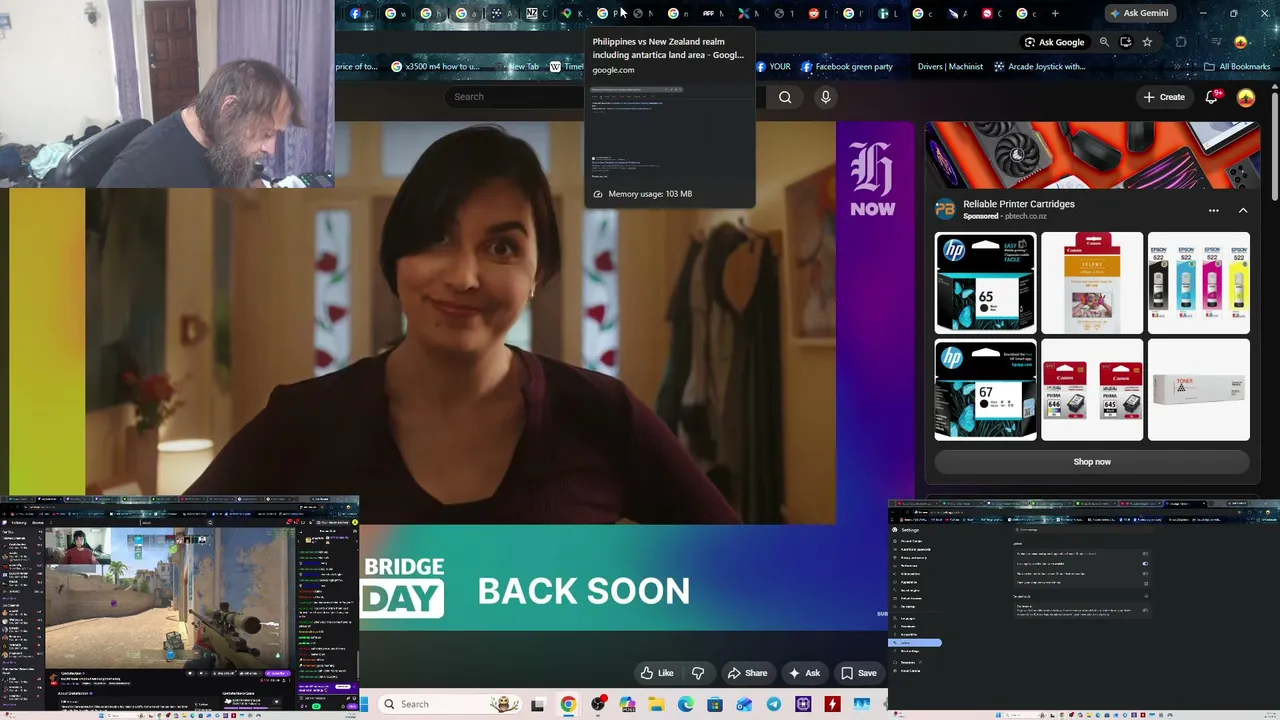Open Microsoft Store from the taskbar

click(715, 704)
